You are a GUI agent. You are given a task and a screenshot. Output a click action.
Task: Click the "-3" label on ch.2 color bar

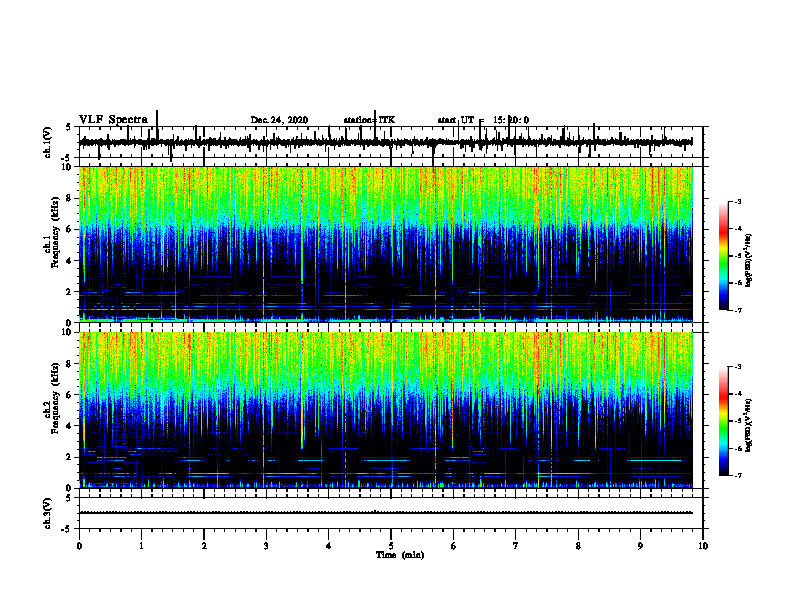(737, 367)
